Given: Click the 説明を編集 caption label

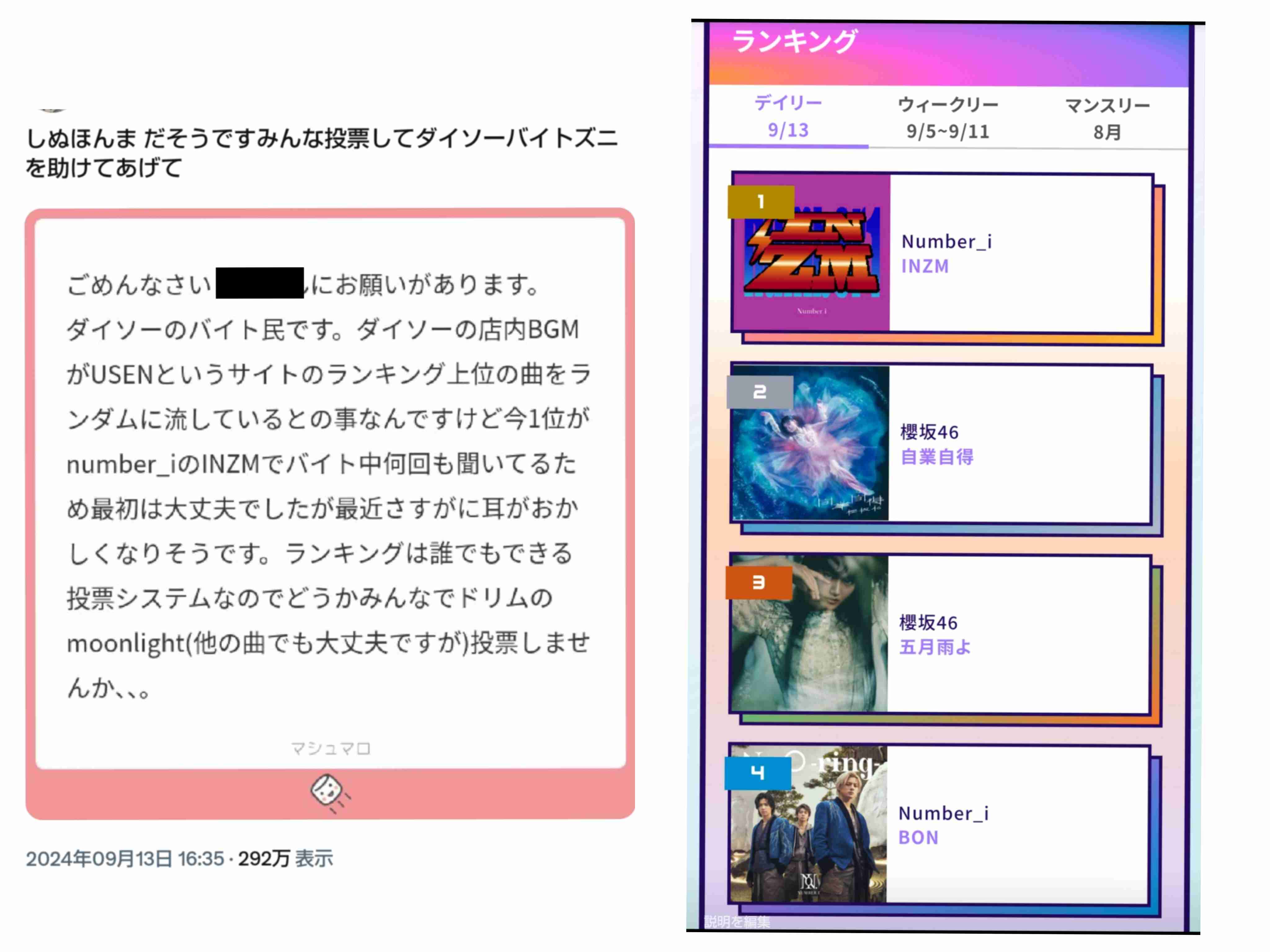Looking at the screenshot, I should [x=737, y=922].
